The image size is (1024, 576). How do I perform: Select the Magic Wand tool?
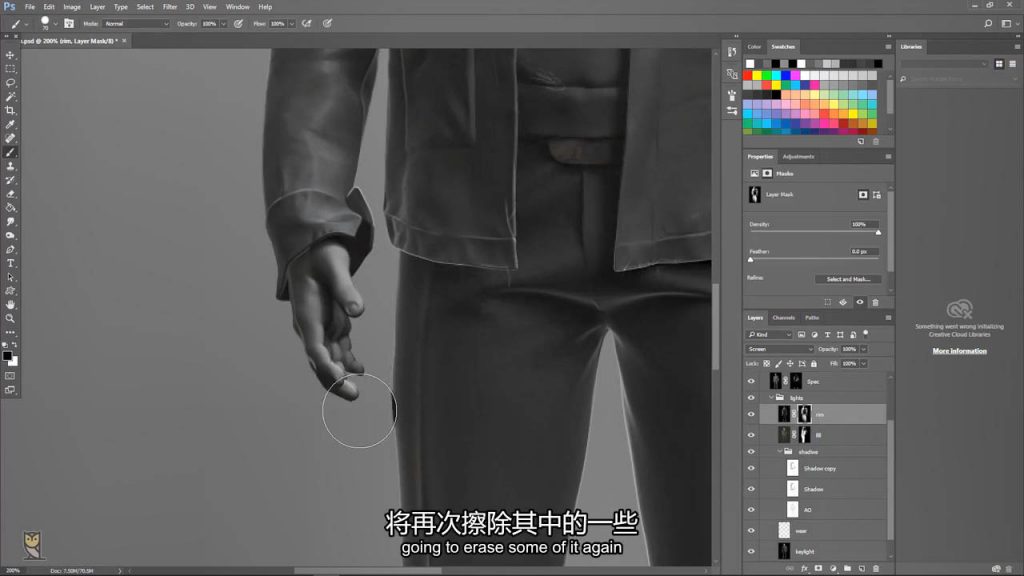pos(10,97)
